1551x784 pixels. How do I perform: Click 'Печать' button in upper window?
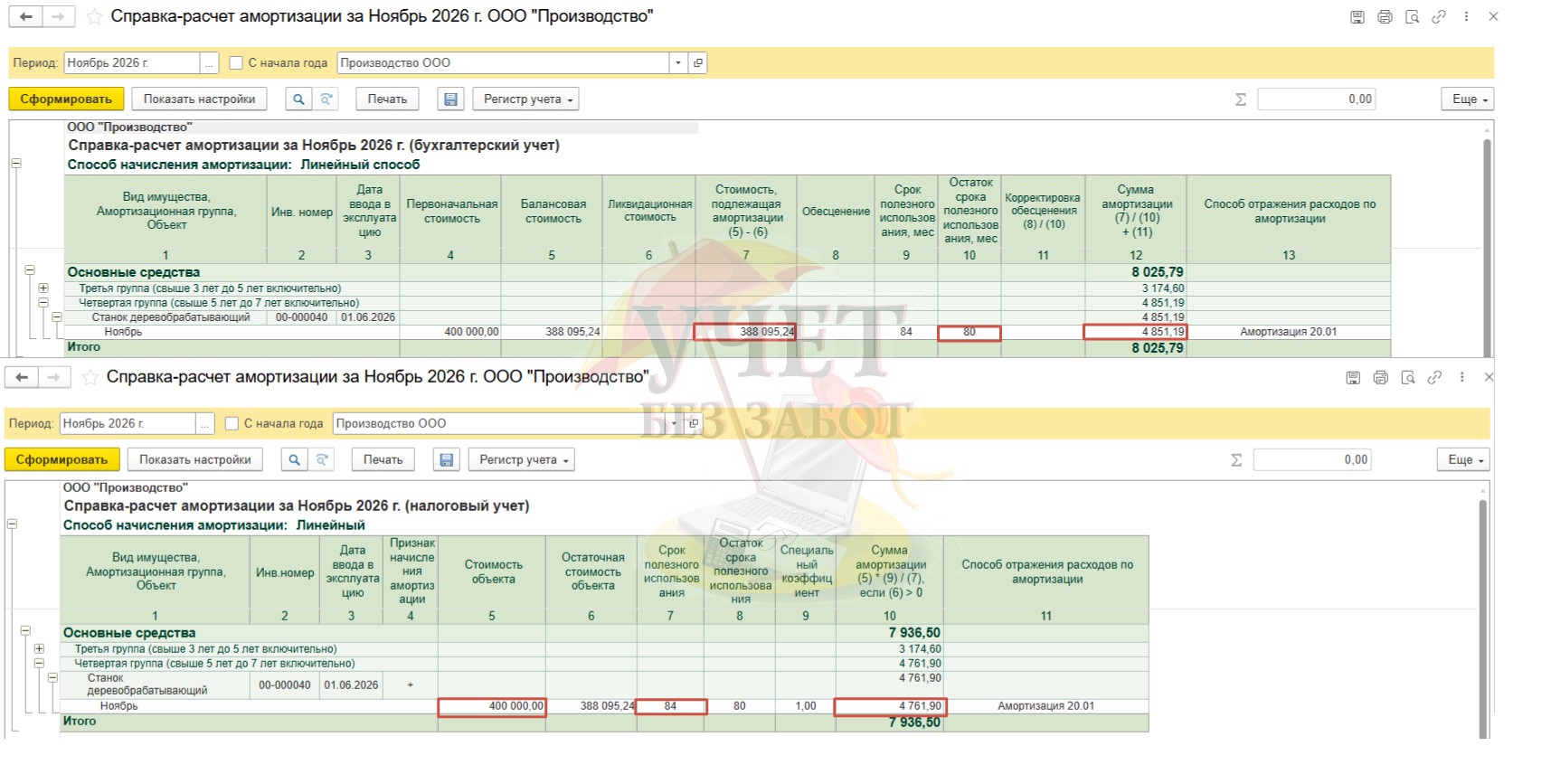click(387, 99)
